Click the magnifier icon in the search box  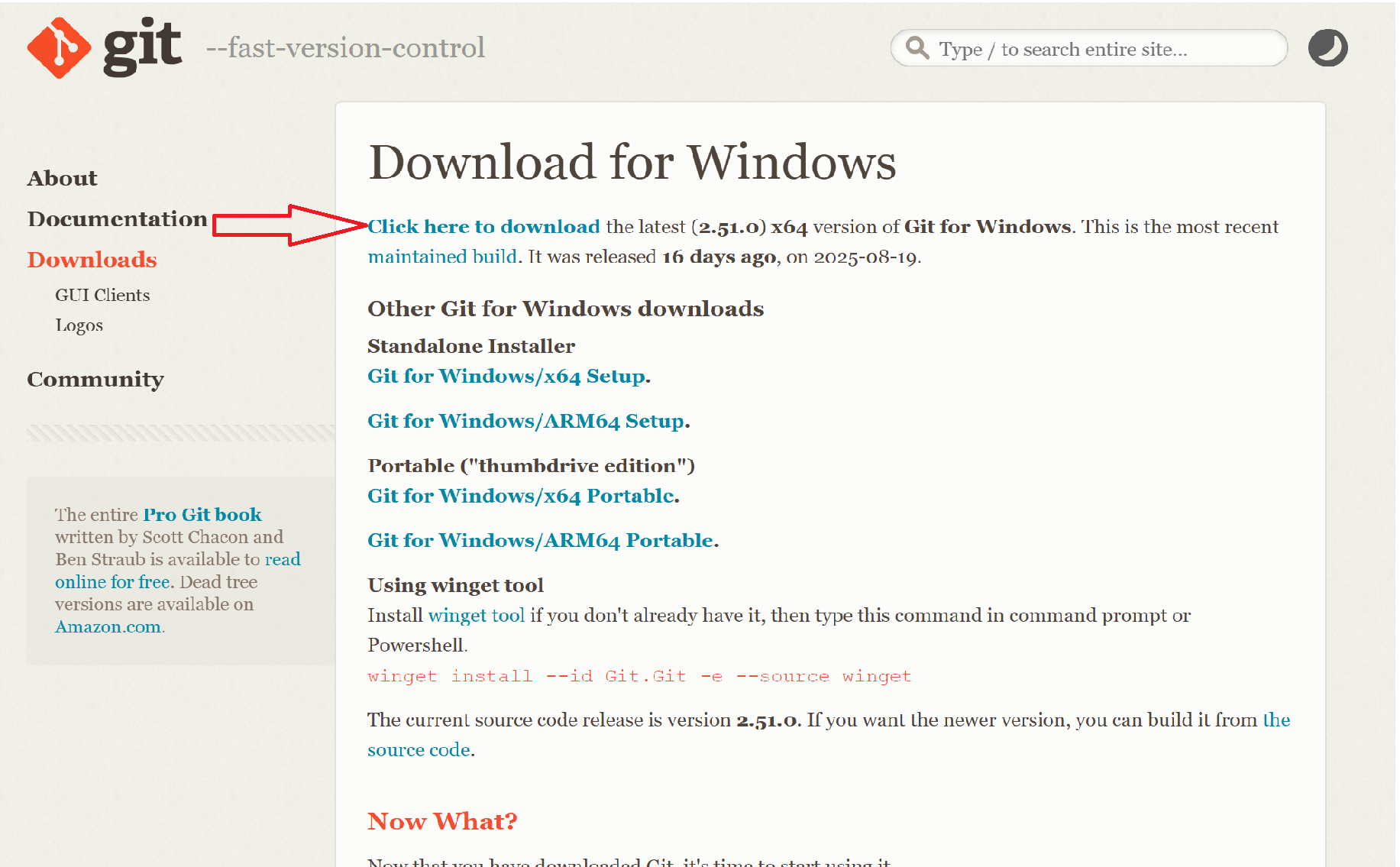pos(917,48)
